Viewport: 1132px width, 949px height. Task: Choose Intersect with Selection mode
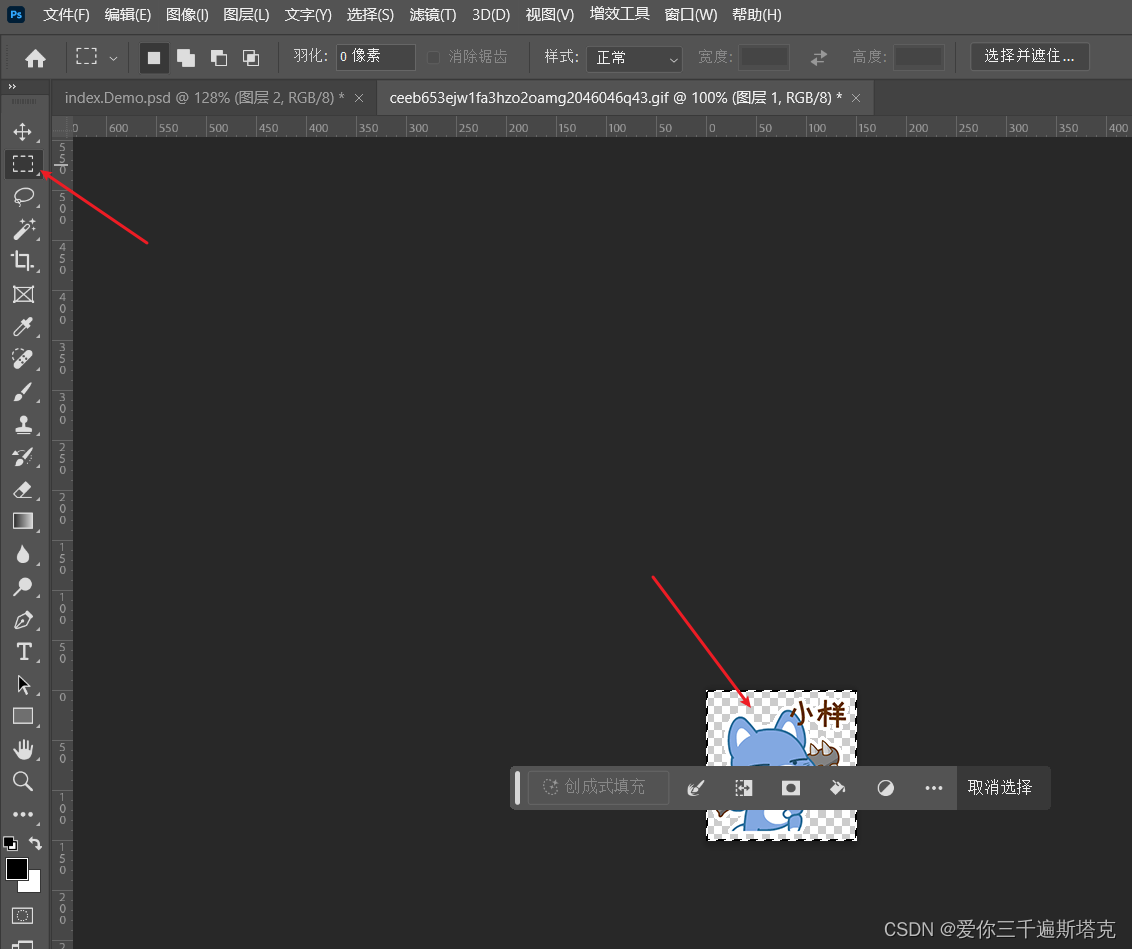(x=251, y=58)
